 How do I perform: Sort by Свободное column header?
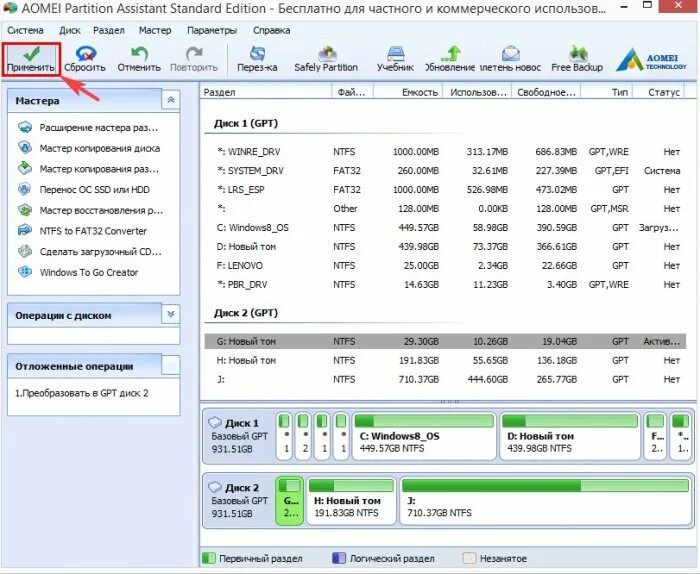click(546, 92)
